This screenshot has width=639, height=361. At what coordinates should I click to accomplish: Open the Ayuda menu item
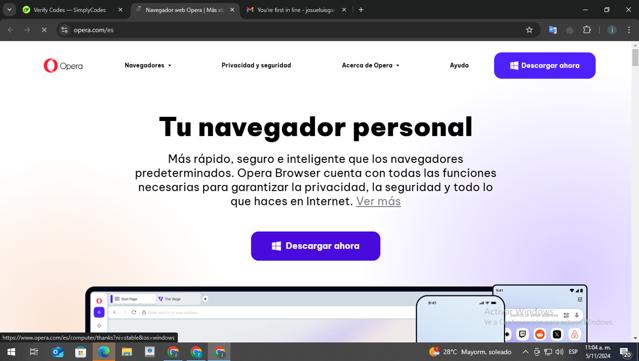pos(459,65)
